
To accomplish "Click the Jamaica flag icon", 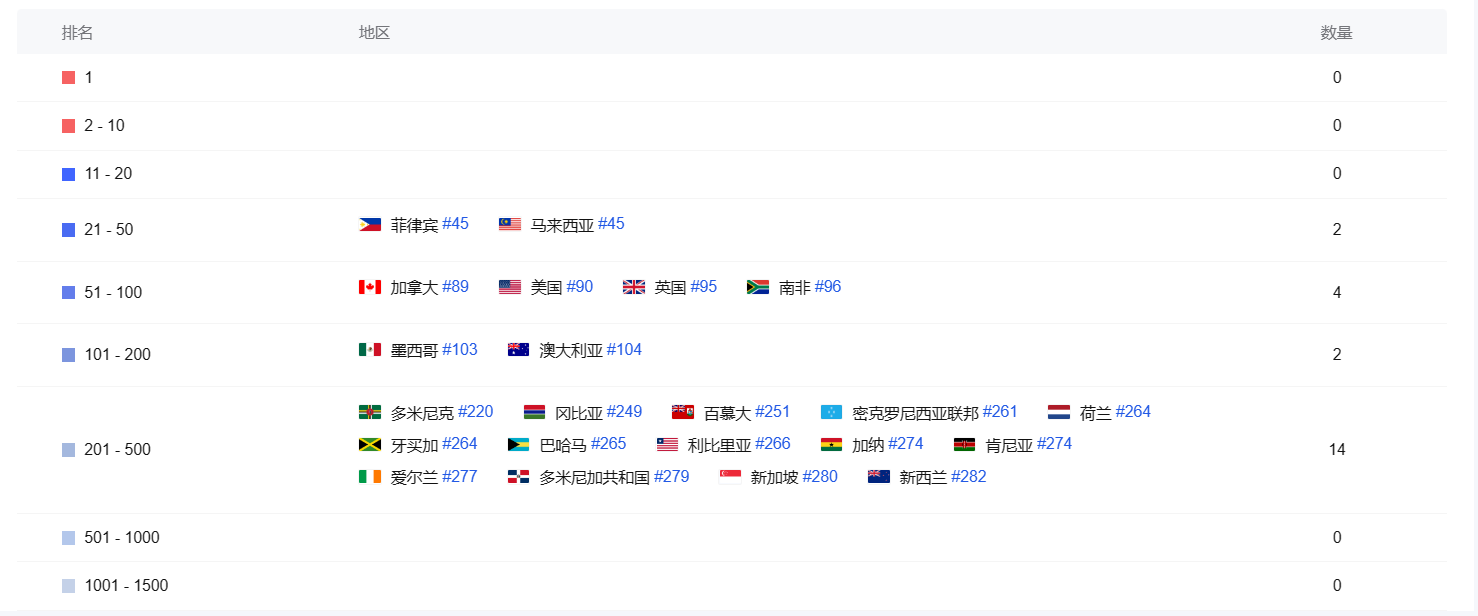I will click(x=370, y=445).
